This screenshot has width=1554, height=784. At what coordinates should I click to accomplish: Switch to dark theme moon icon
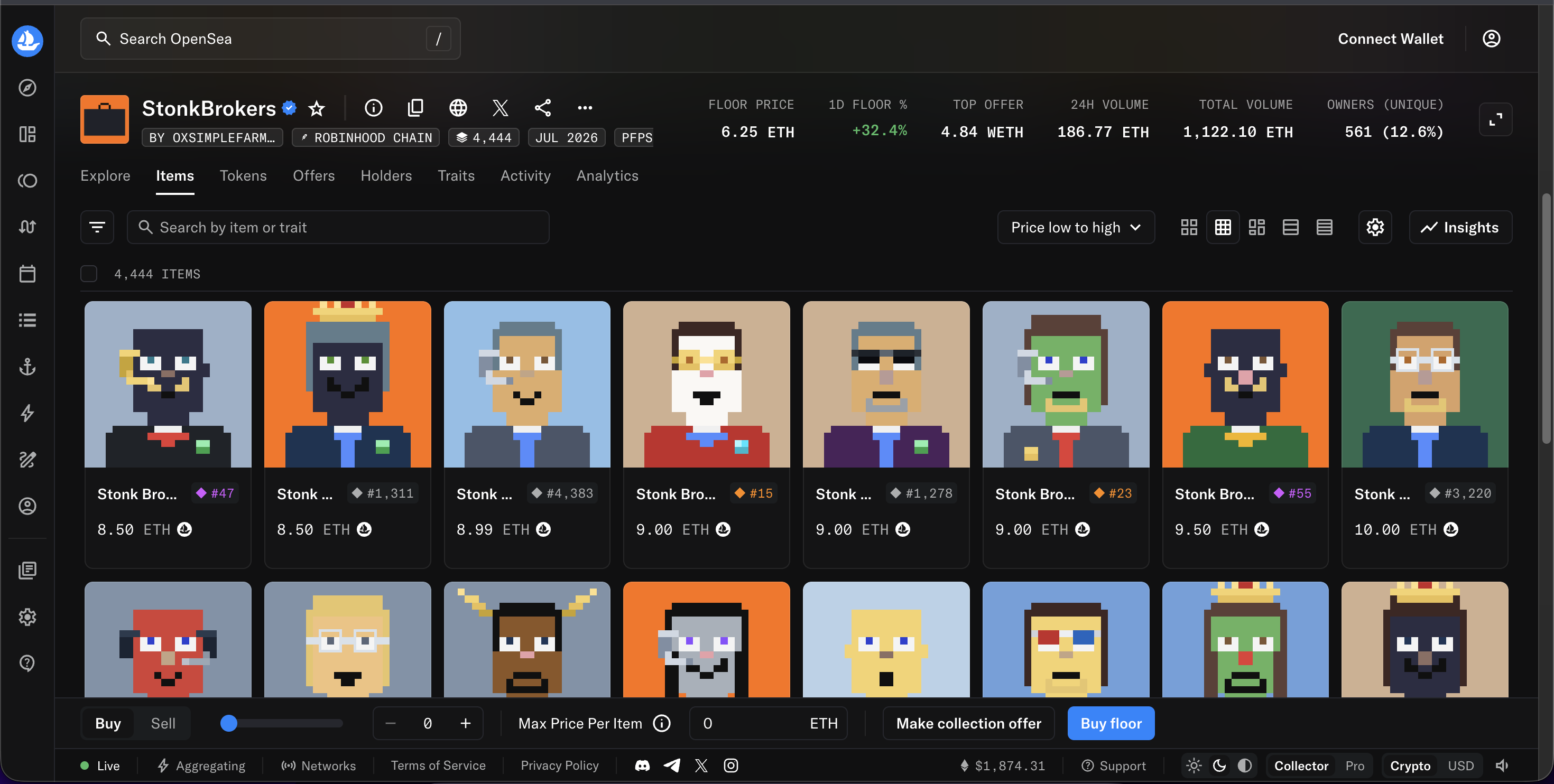(1219, 766)
